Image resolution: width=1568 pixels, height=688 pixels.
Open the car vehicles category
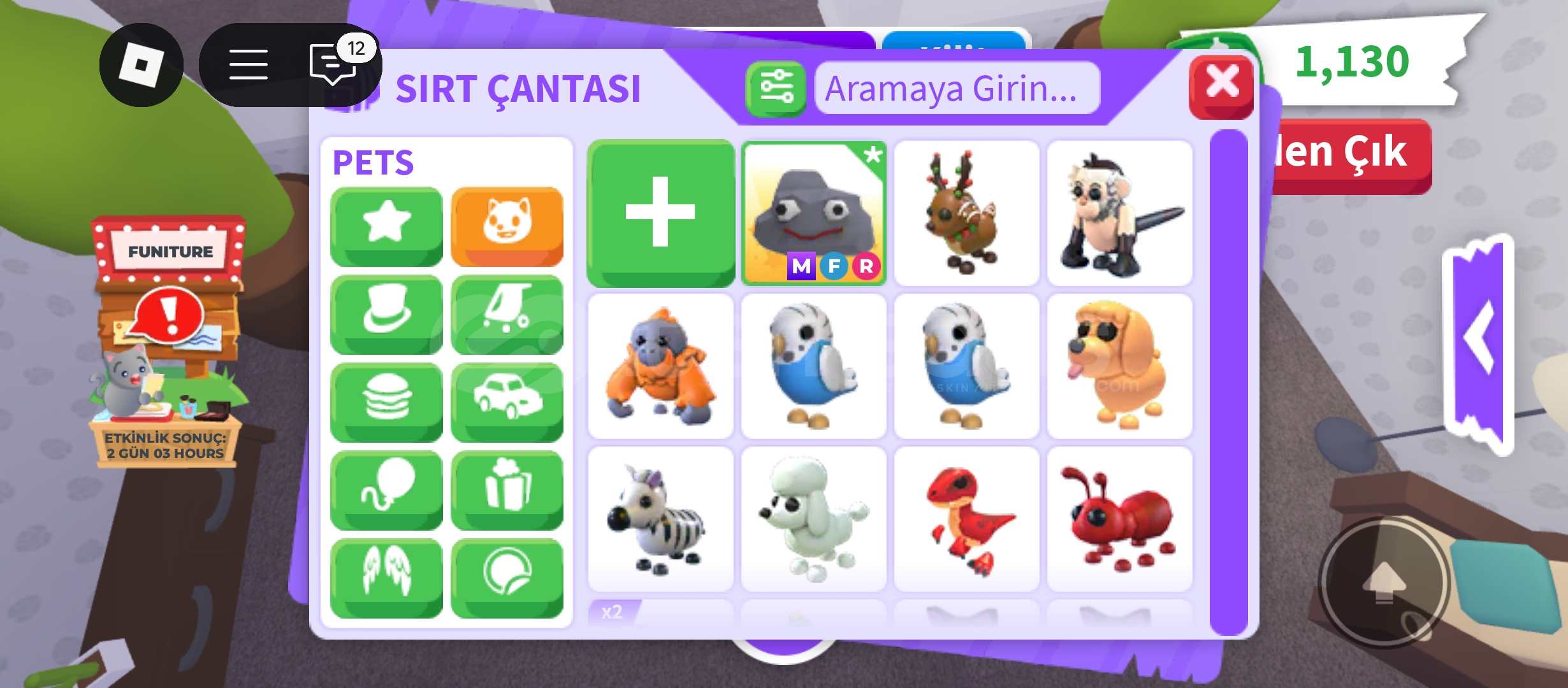pos(507,402)
